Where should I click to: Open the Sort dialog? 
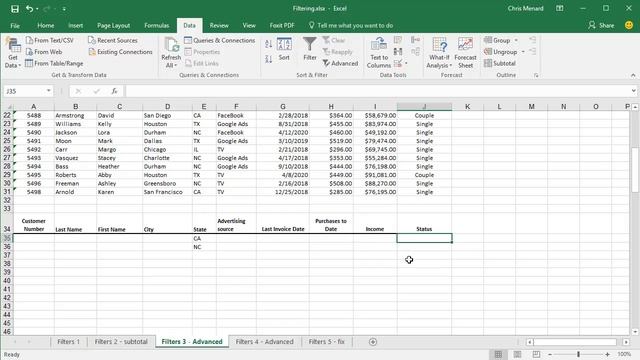284,49
